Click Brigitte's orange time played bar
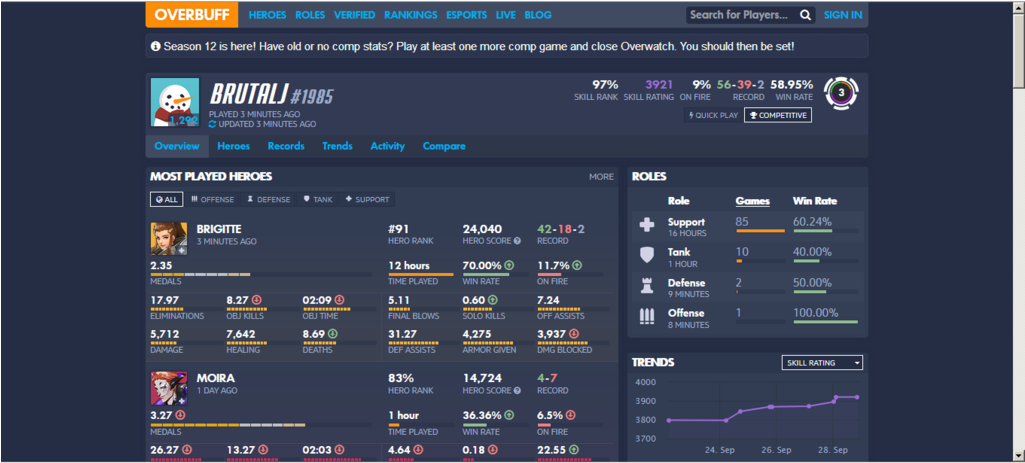The height and width of the screenshot is (463, 1025). click(x=420, y=274)
